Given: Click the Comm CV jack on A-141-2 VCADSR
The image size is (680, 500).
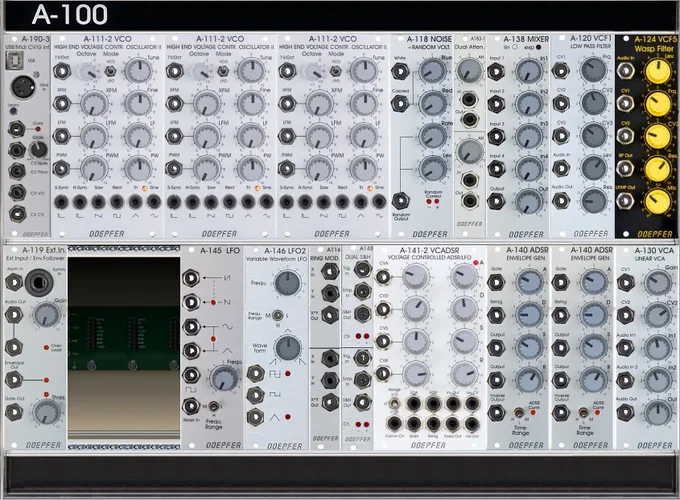Looking at the screenshot, I should (x=394, y=423).
